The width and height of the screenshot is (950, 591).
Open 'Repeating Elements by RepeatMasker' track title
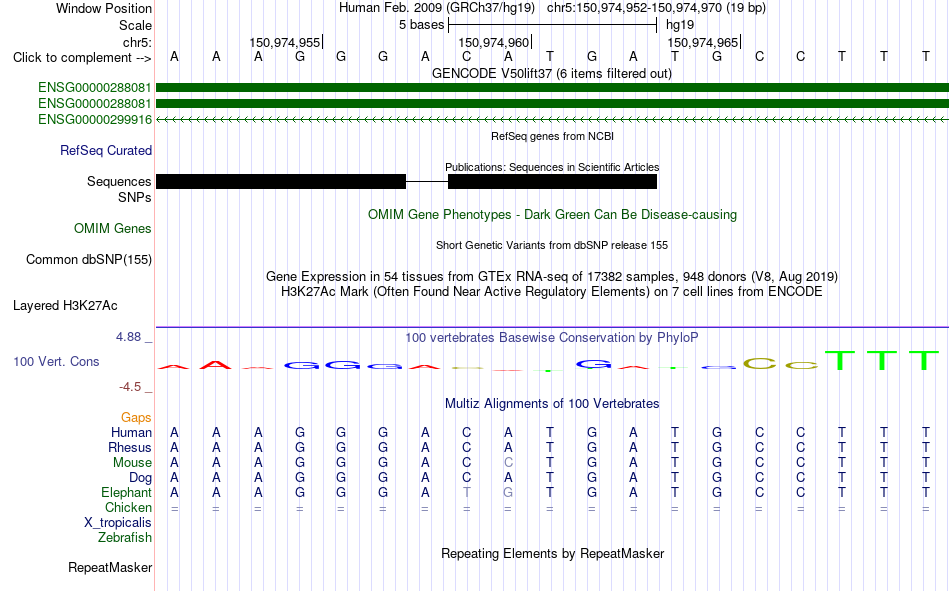pyautogui.click(x=552, y=553)
